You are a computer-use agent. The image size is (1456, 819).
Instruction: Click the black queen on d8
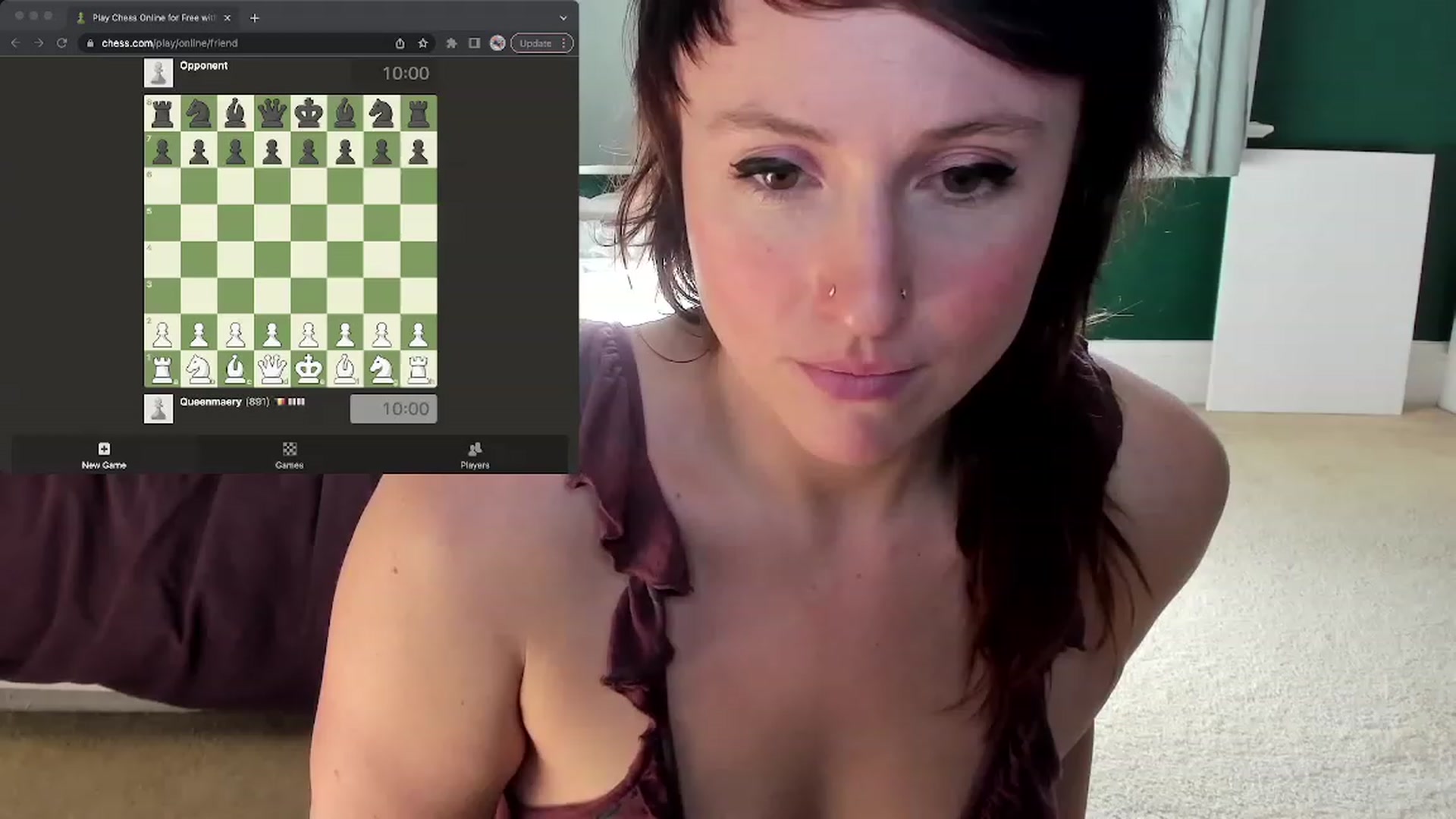point(271,114)
